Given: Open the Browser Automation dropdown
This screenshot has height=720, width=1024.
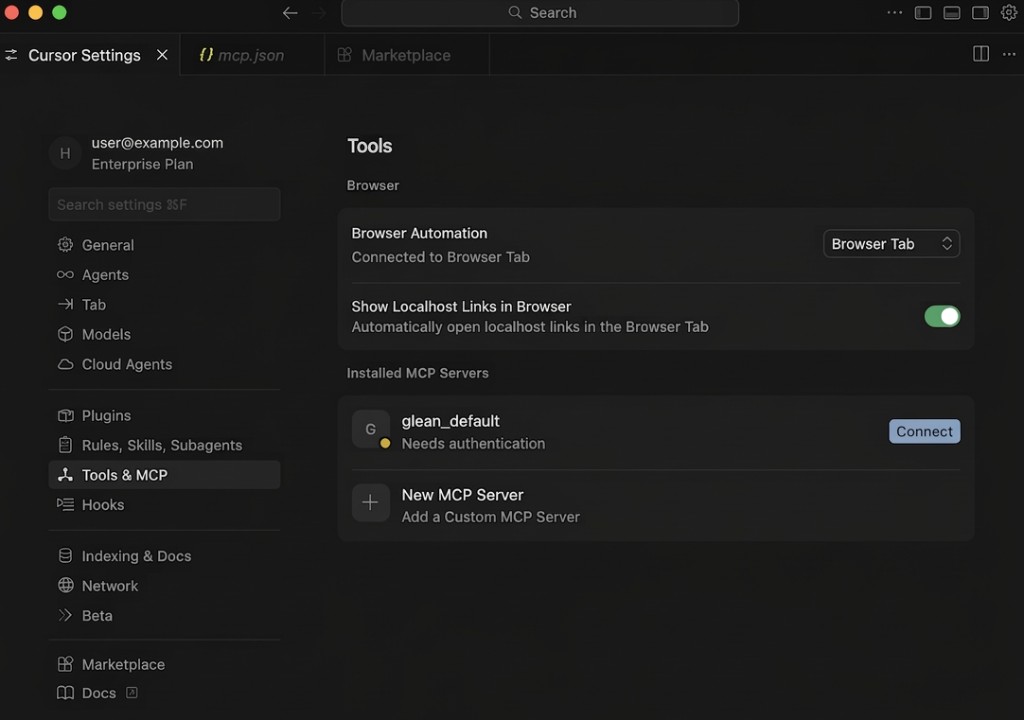Looking at the screenshot, I should pos(890,243).
